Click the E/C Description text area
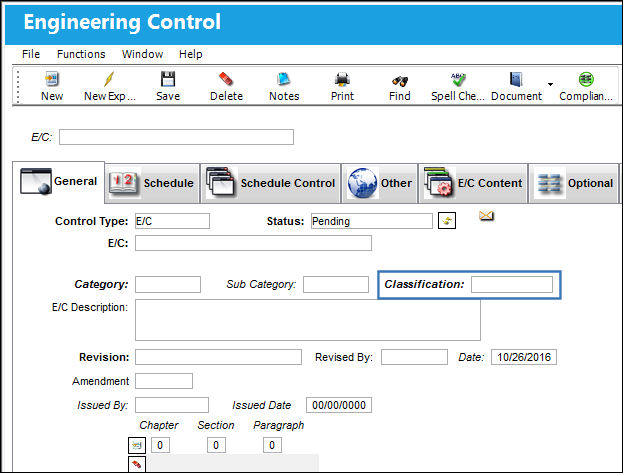Image resolution: width=623 pixels, height=473 pixels. (308, 320)
